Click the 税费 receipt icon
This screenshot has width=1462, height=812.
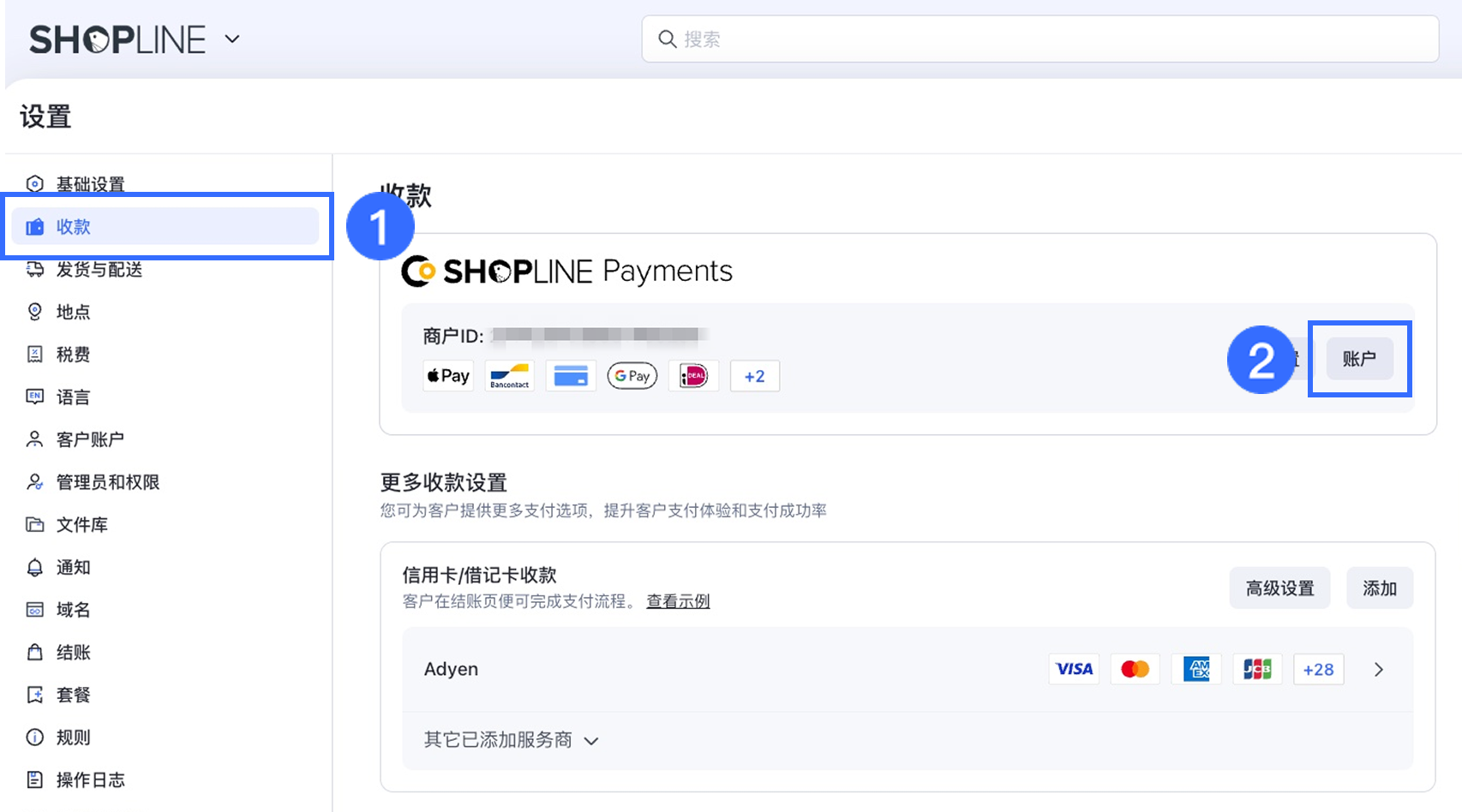[34, 355]
